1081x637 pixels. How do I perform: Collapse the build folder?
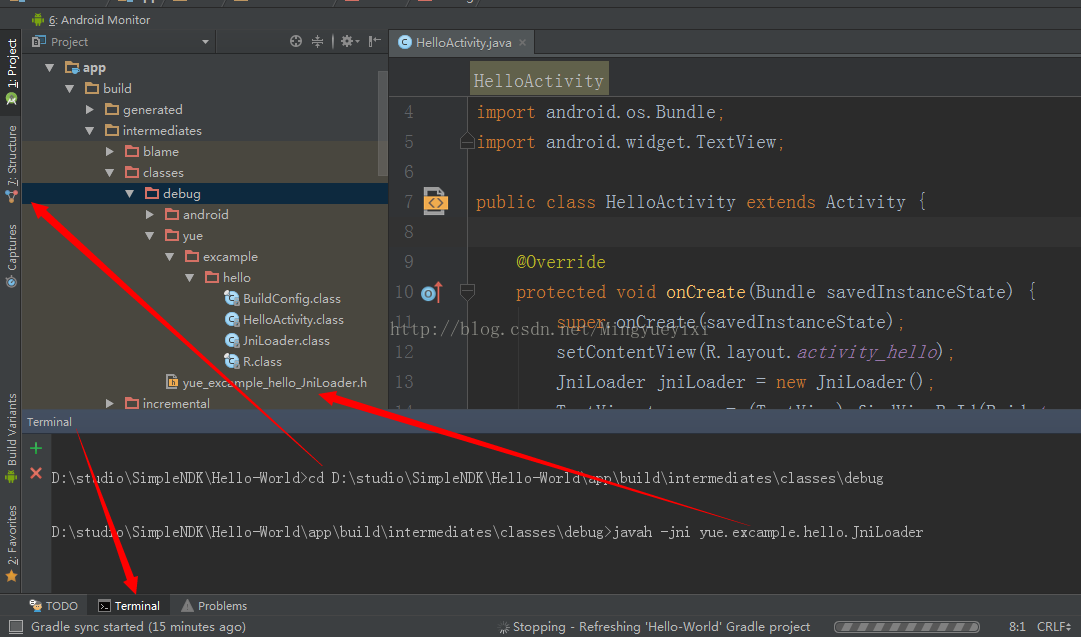tap(69, 88)
